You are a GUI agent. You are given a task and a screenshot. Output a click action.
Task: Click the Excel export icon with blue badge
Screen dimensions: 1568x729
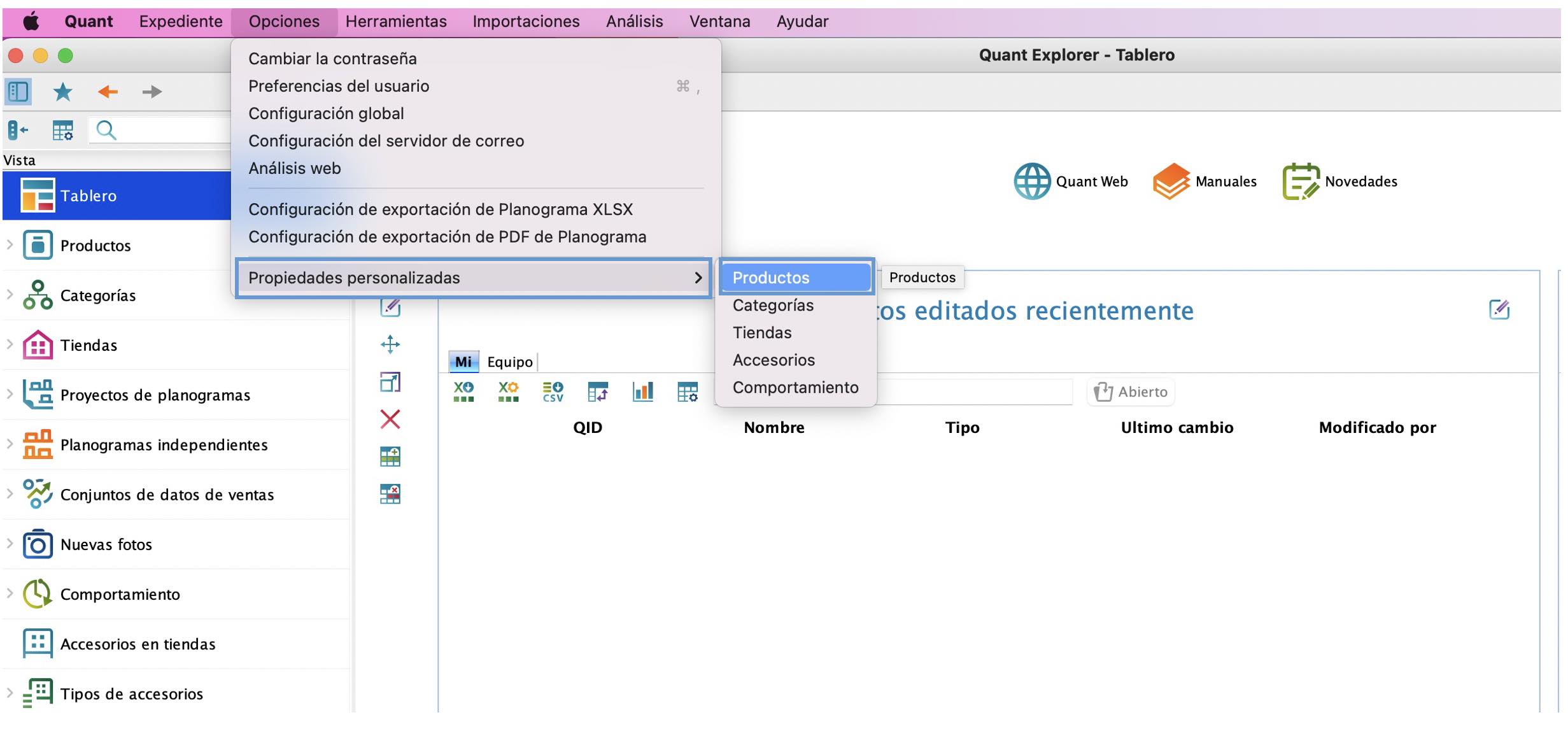463,392
